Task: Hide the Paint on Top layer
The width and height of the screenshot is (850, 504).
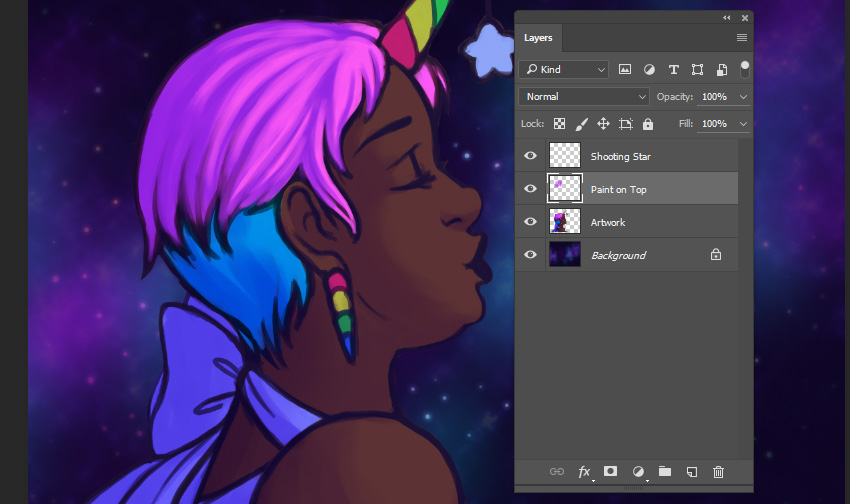Action: tap(530, 189)
